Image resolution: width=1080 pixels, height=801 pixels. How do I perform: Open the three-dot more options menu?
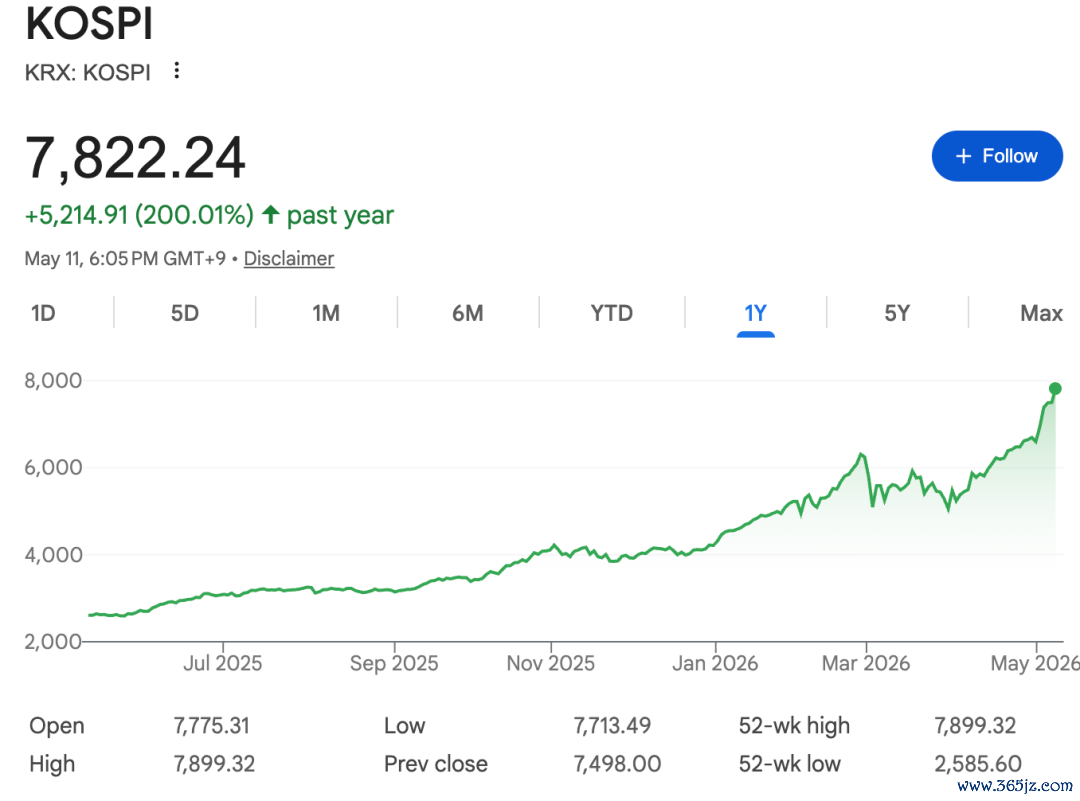pyautogui.click(x=177, y=70)
